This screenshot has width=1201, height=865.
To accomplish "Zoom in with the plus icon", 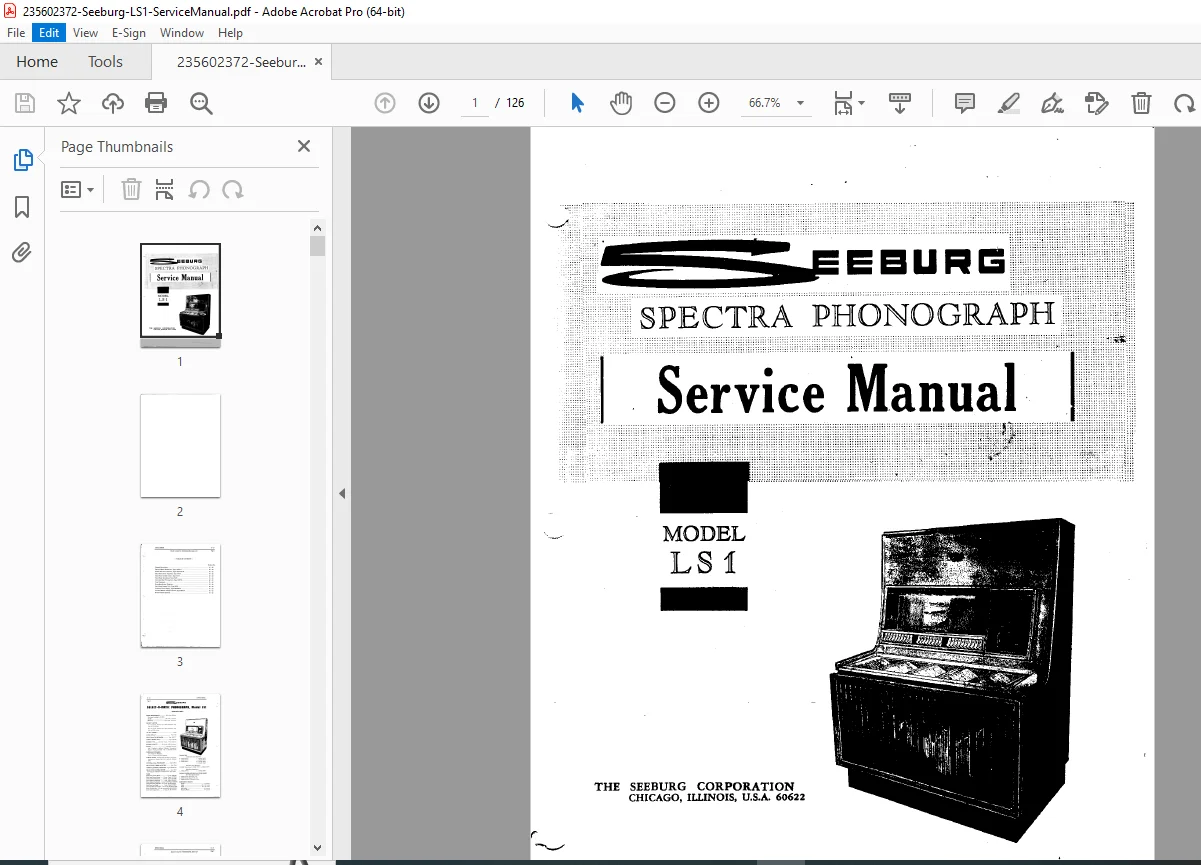I will (x=709, y=103).
